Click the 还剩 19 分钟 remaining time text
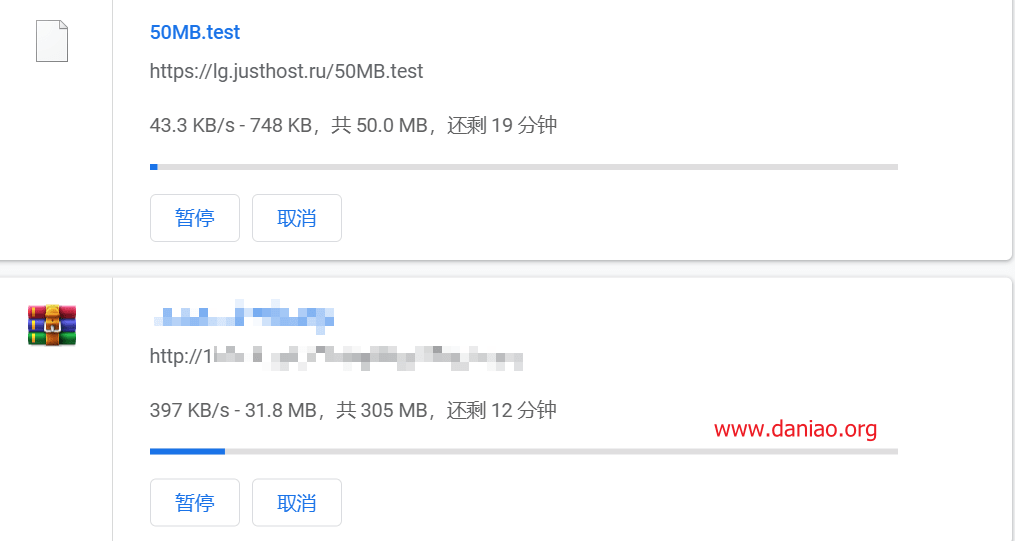Image resolution: width=1015 pixels, height=541 pixels. coord(502,125)
